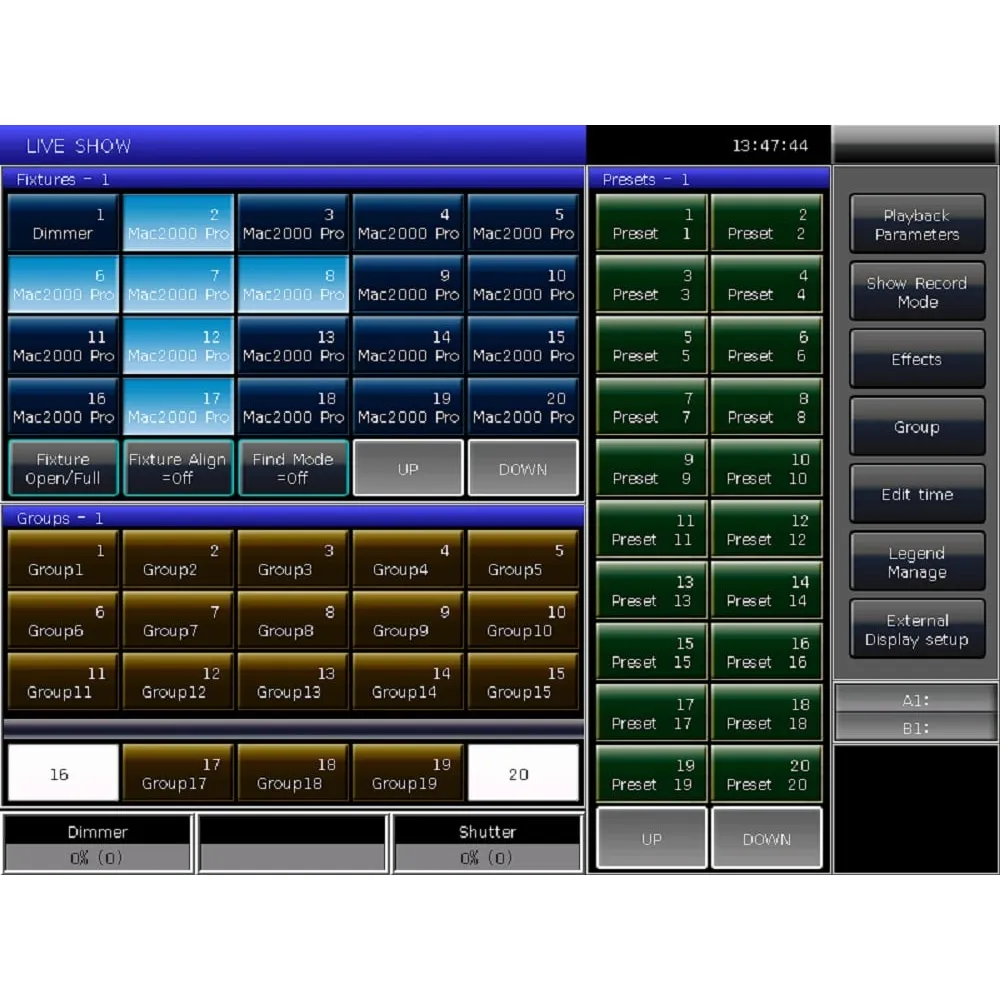The height and width of the screenshot is (1000, 1000).
Task: Select Group9
Action: pyautogui.click(x=408, y=621)
